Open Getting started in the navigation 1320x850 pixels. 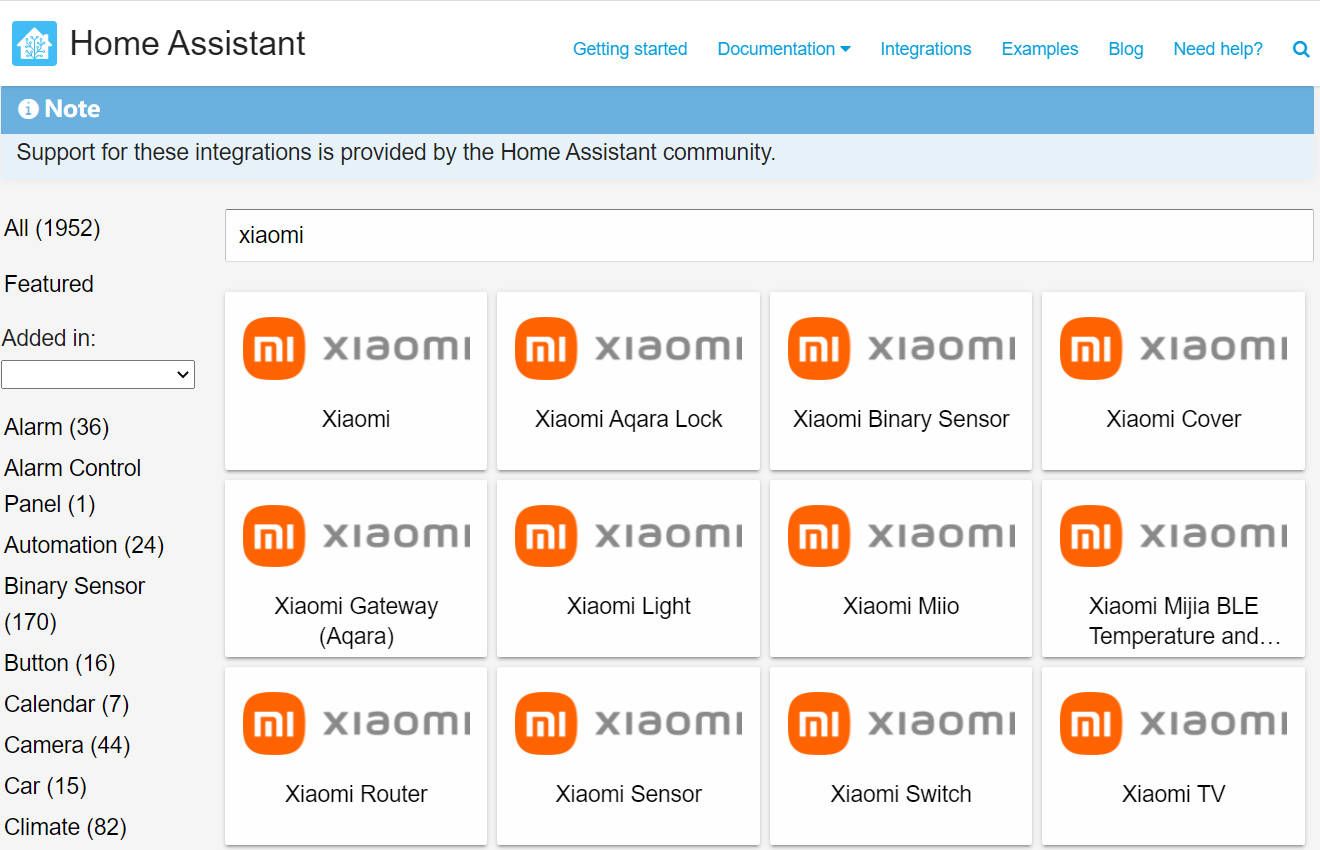click(630, 49)
